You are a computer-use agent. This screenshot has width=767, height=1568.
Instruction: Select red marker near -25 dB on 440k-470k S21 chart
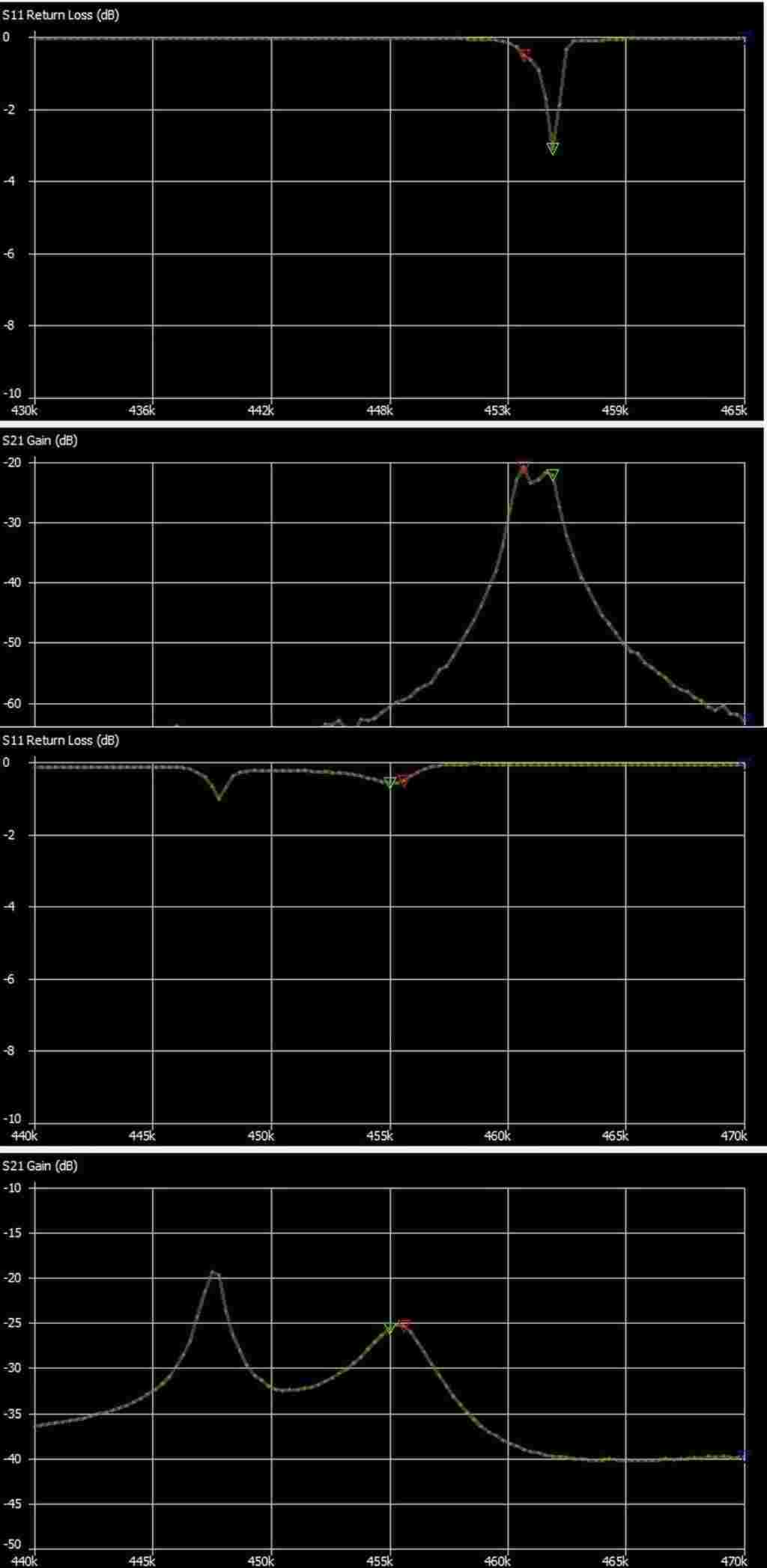coord(404,1325)
